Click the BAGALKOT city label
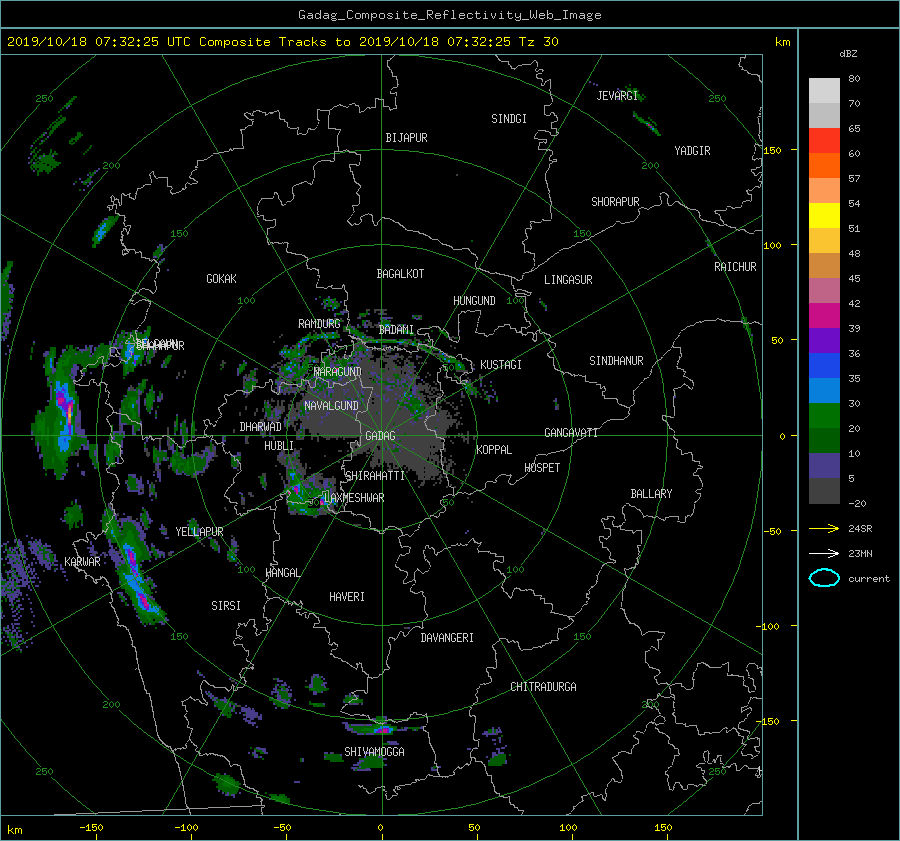Screen dimensions: 900x841 point(400,274)
